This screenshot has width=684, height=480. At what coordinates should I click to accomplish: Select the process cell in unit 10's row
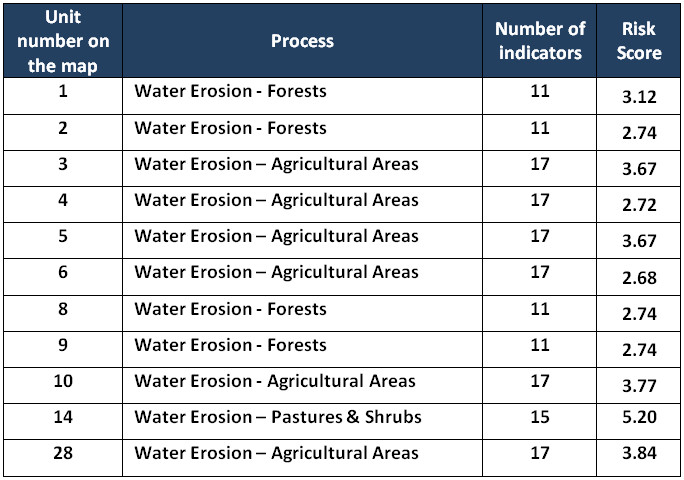point(275,381)
